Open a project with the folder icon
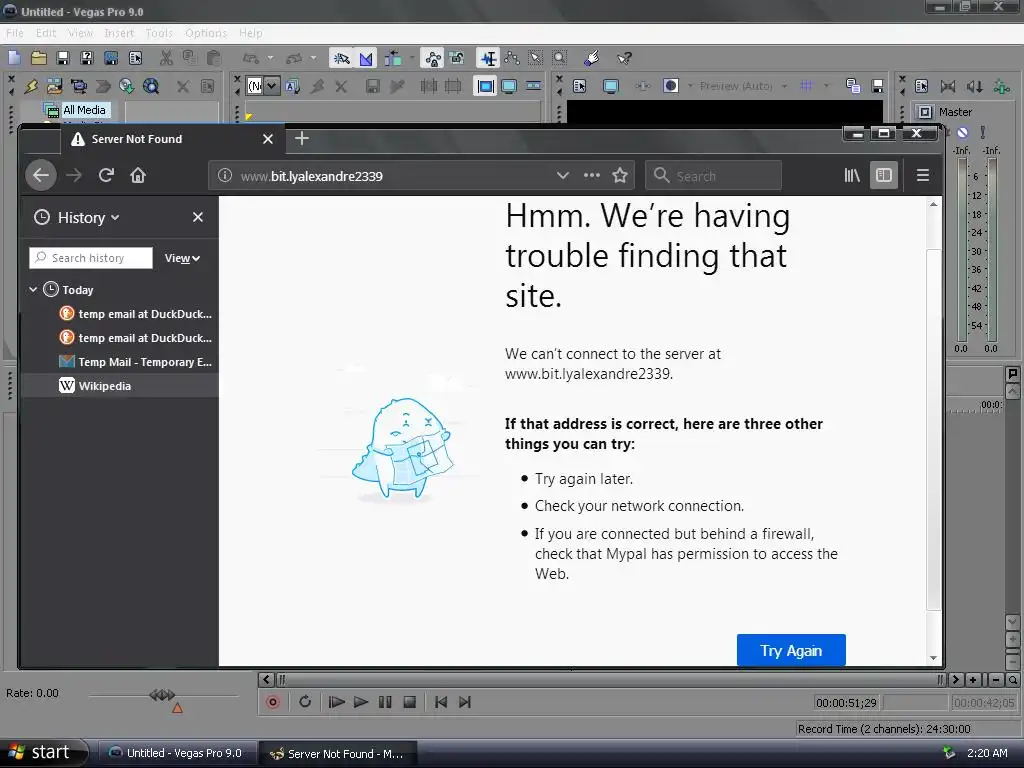Screen dimensions: 1024x768 39,58
